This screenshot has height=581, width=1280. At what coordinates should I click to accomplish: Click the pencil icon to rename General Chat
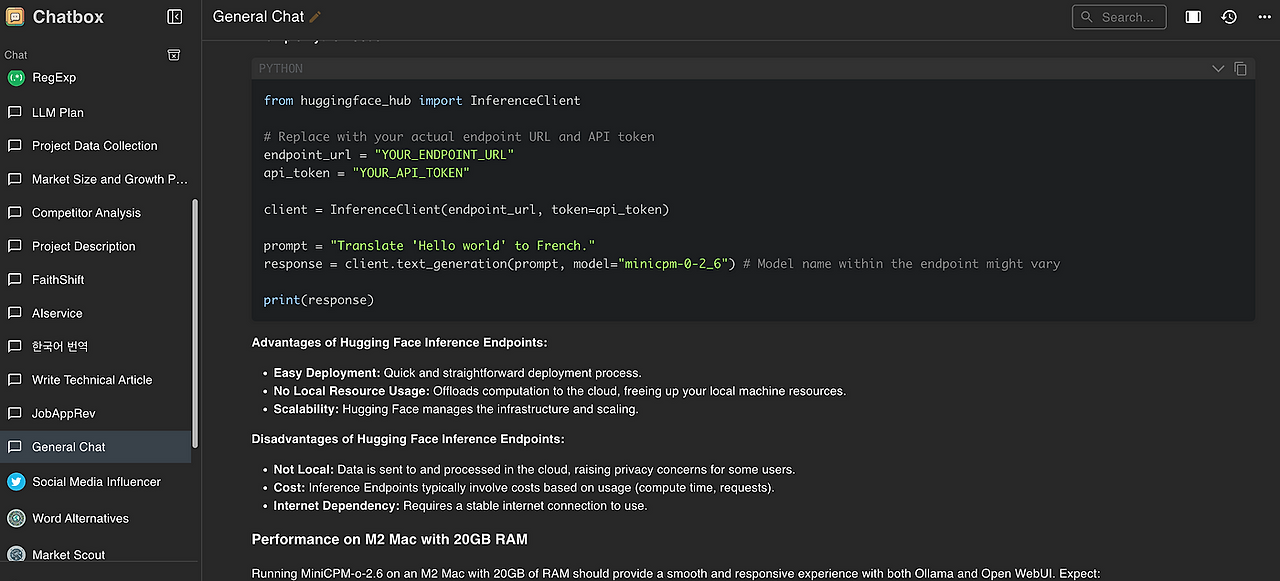[x=316, y=17]
